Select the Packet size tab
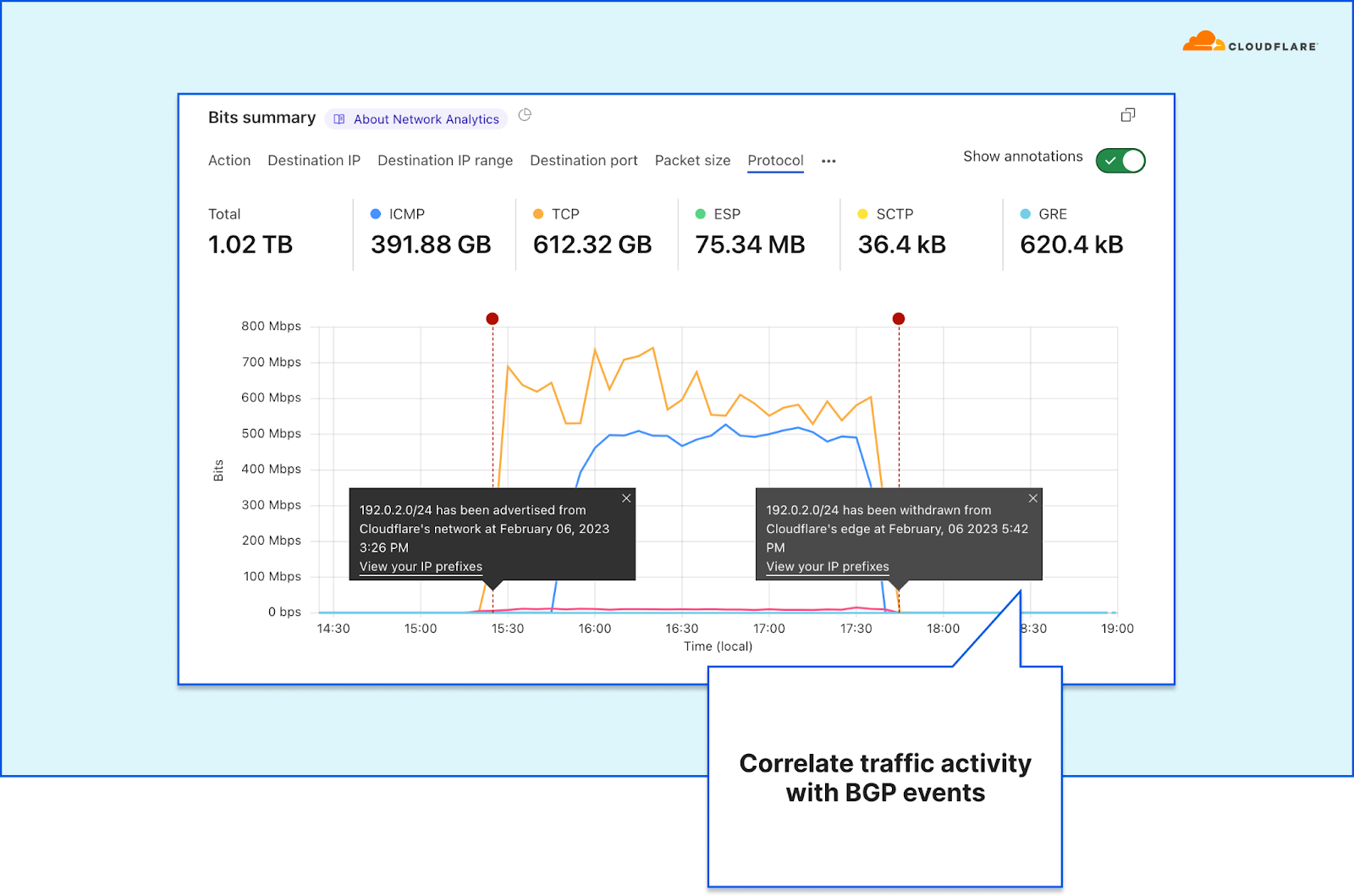This screenshot has width=1354, height=896. (x=691, y=160)
